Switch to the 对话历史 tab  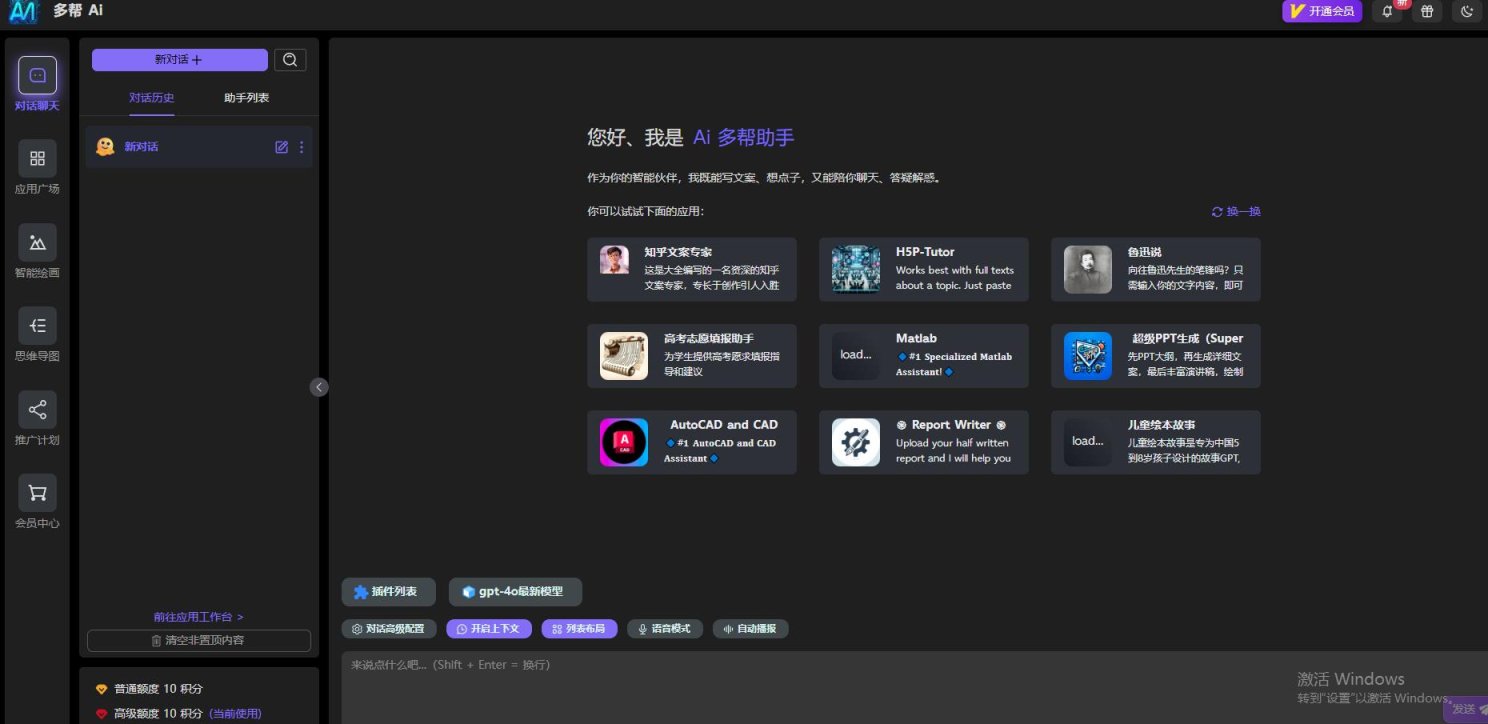point(152,97)
